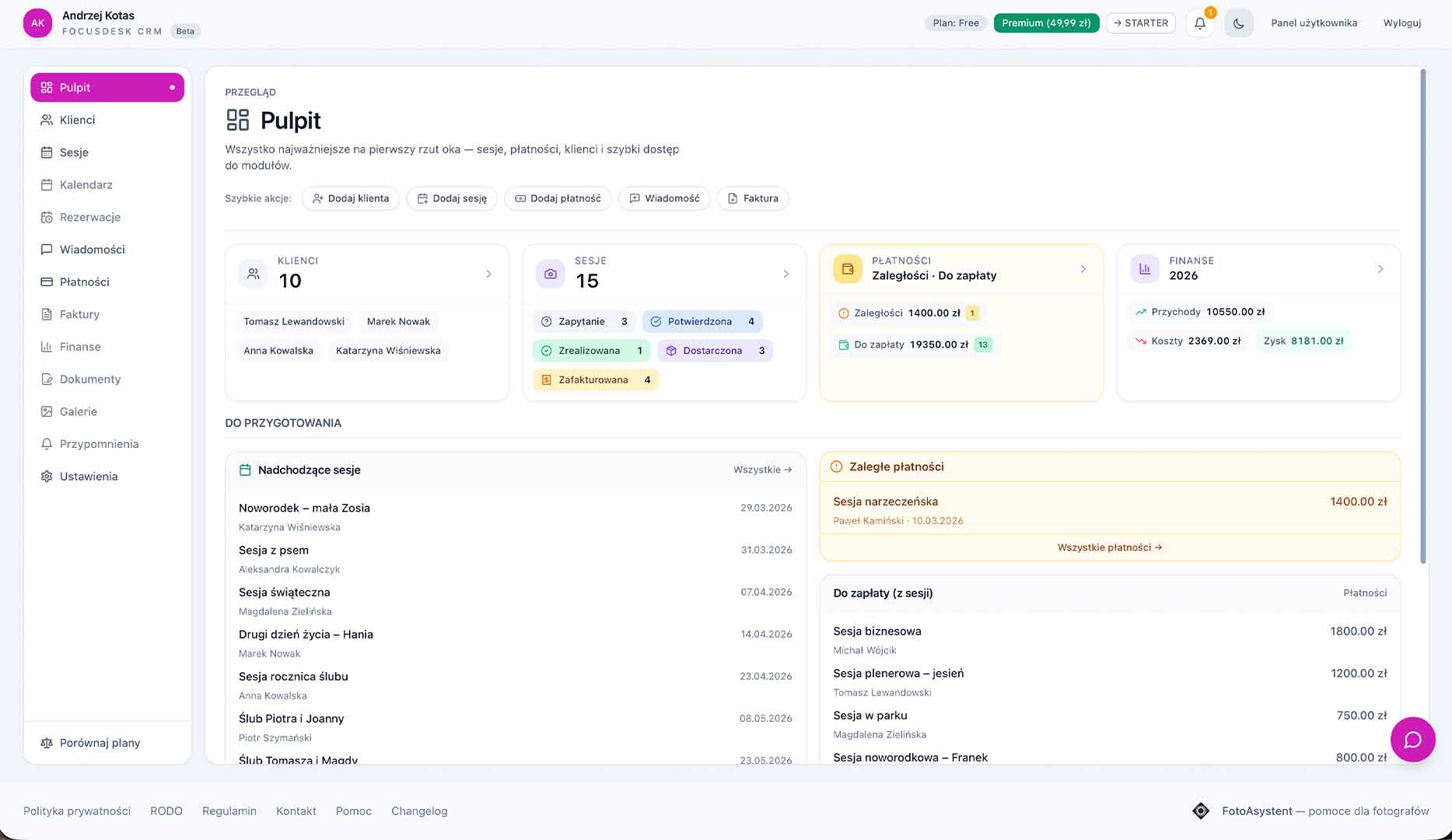Click the chart icon in Finanse card

point(1145,269)
